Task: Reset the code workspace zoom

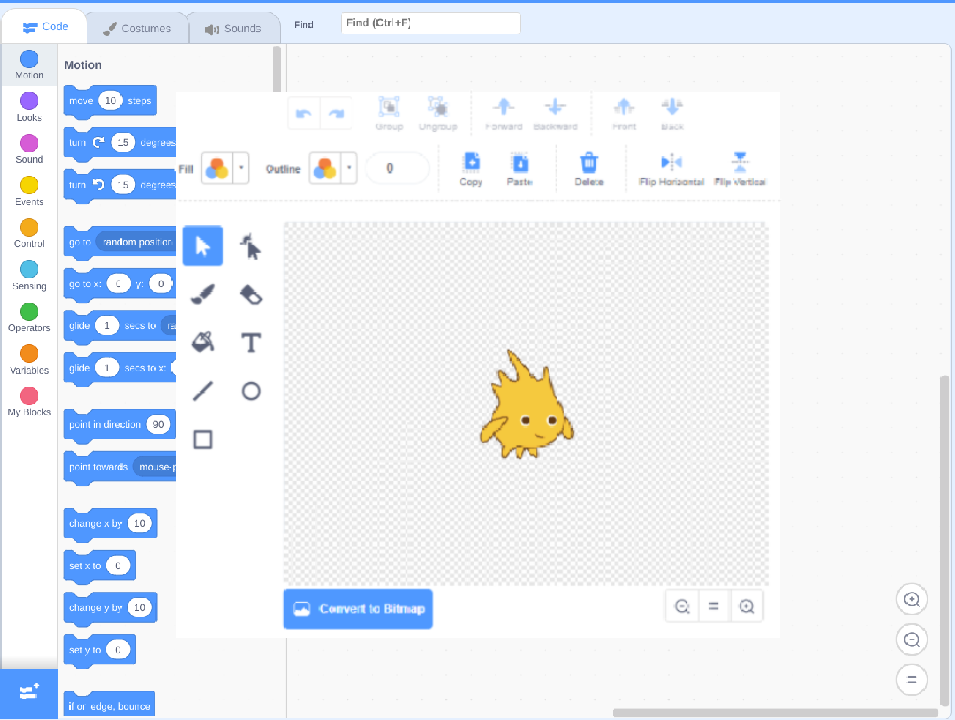Action: [912, 680]
